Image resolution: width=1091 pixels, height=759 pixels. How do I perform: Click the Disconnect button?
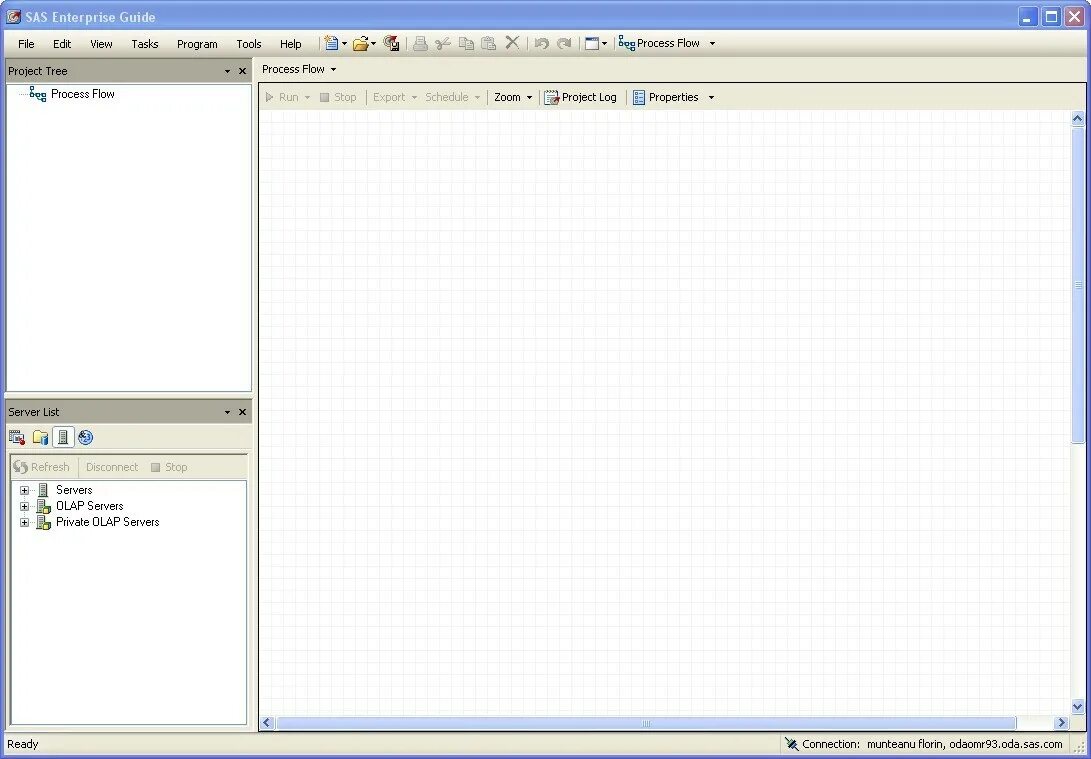pyautogui.click(x=112, y=467)
